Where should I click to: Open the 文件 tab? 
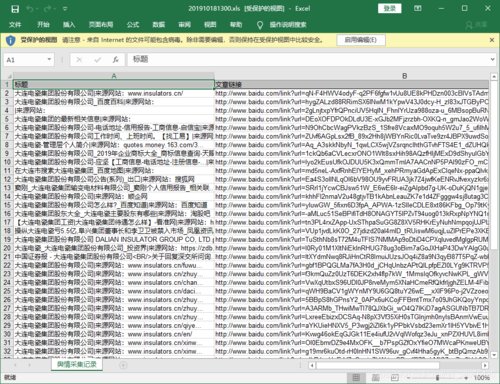pyautogui.click(x=15, y=25)
